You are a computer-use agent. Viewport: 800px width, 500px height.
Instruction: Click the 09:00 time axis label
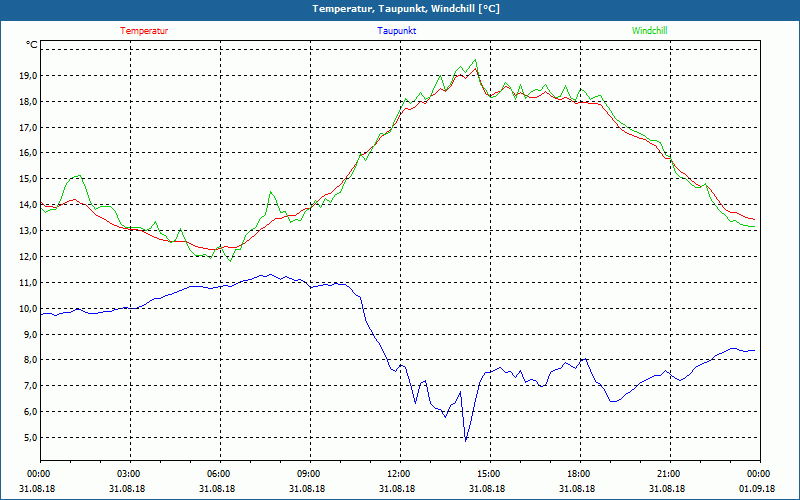[x=310, y=474]
